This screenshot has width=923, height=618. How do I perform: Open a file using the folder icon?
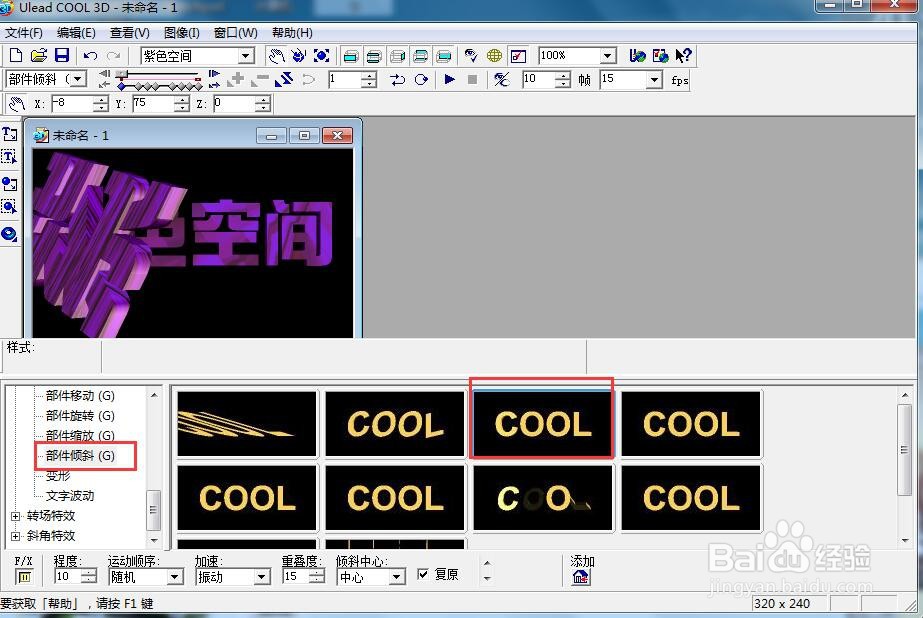(x=39, y=56)
